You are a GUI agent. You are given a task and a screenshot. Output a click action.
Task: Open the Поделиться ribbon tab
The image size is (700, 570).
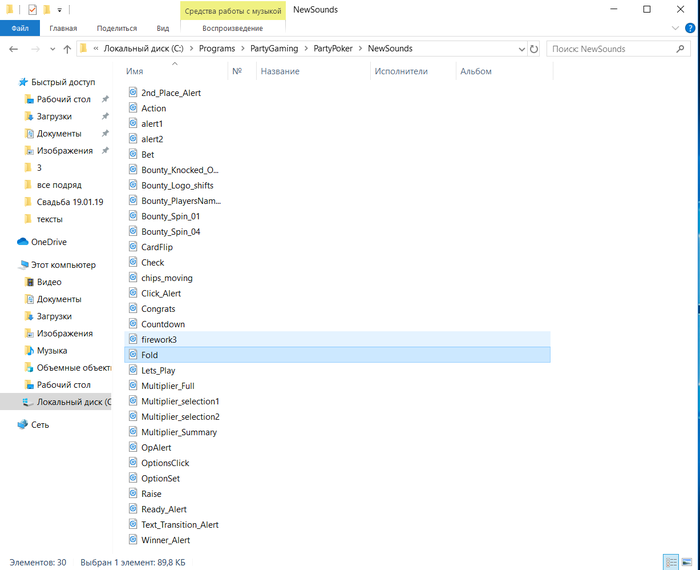point(117,28)
